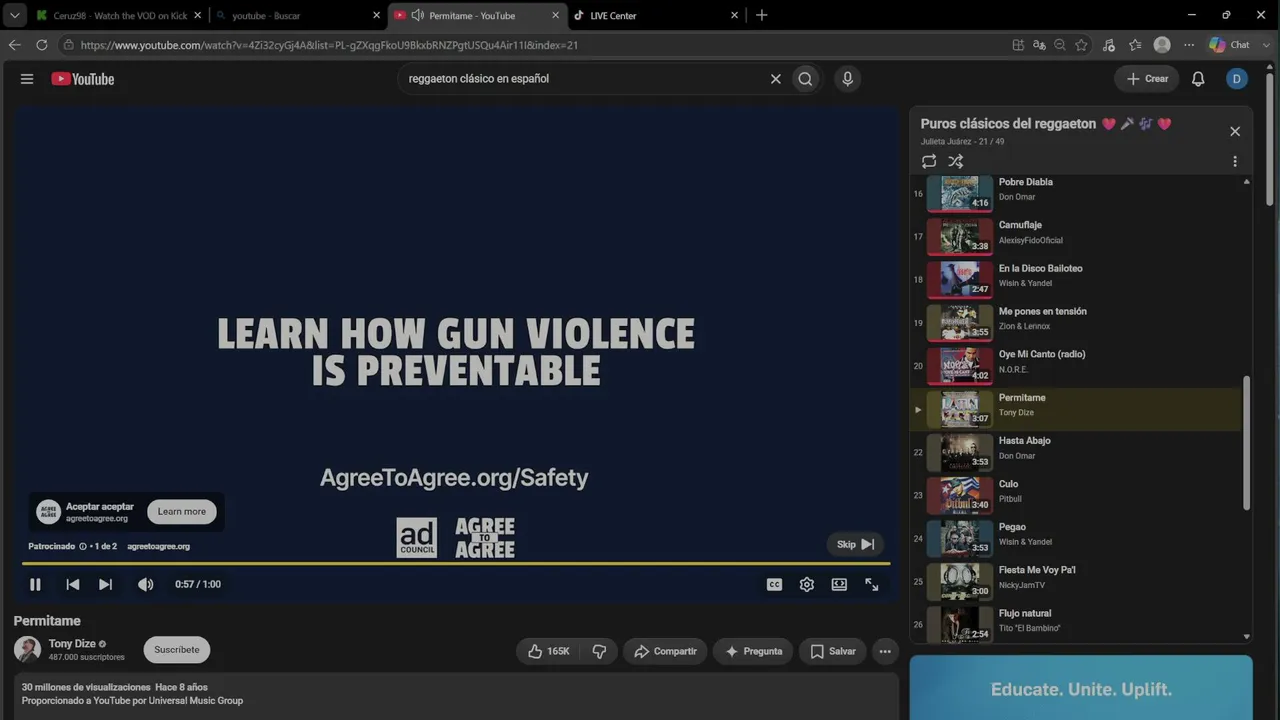Start voice search with the microphone
The image size is (1280, 720).
point(848,79)
